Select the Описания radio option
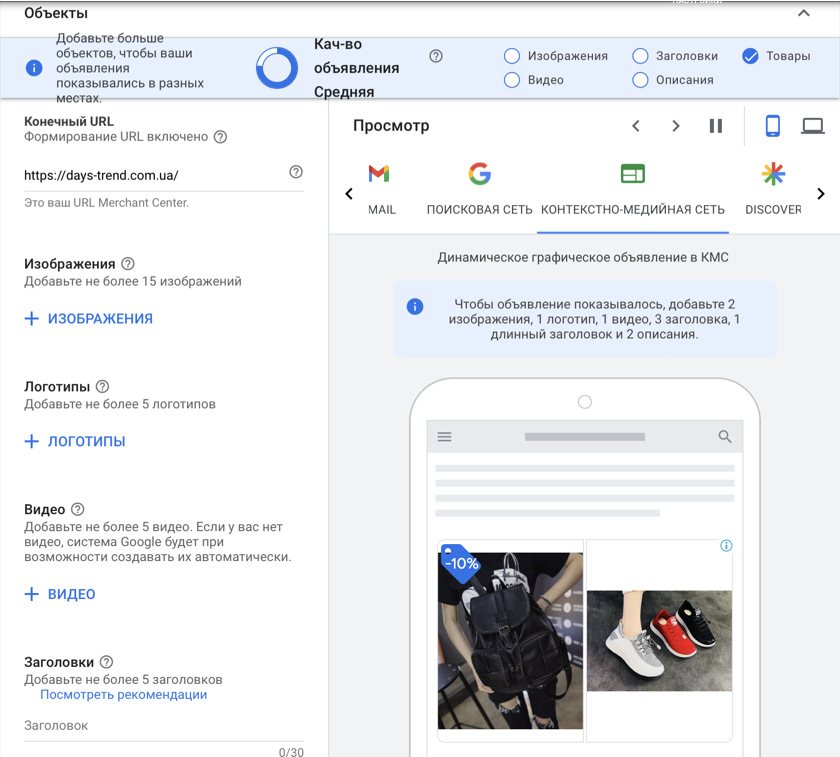Viewport: 840px width, 757px height. point(640,80)
